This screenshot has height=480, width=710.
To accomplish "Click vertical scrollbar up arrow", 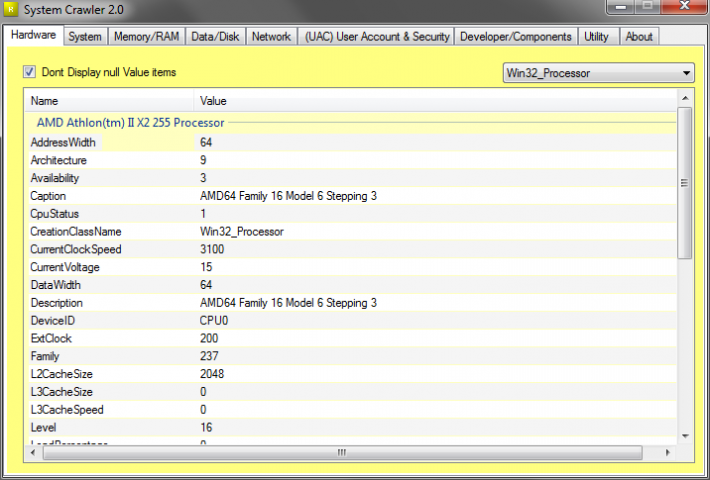I will pyautogui.click(x=685, y=98).
